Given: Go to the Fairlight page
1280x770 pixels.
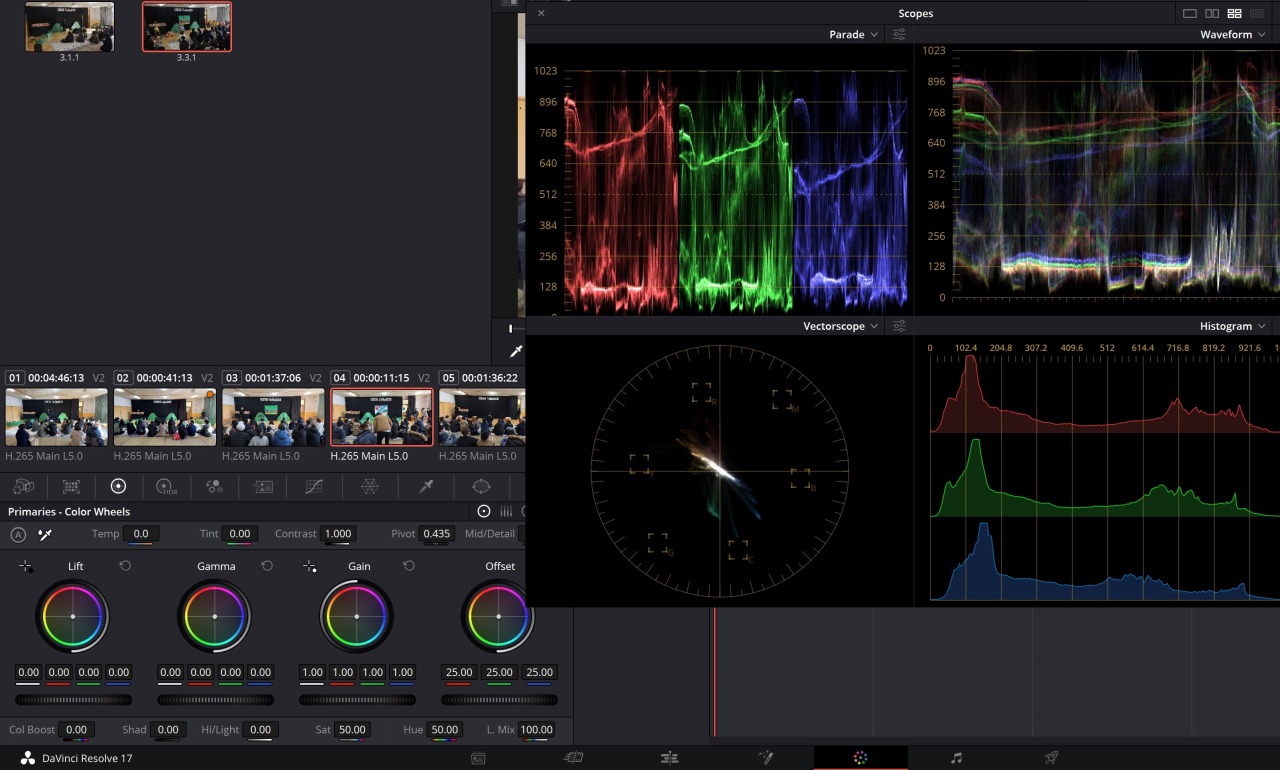Looking at the screenshot, I should pos(956,758).
